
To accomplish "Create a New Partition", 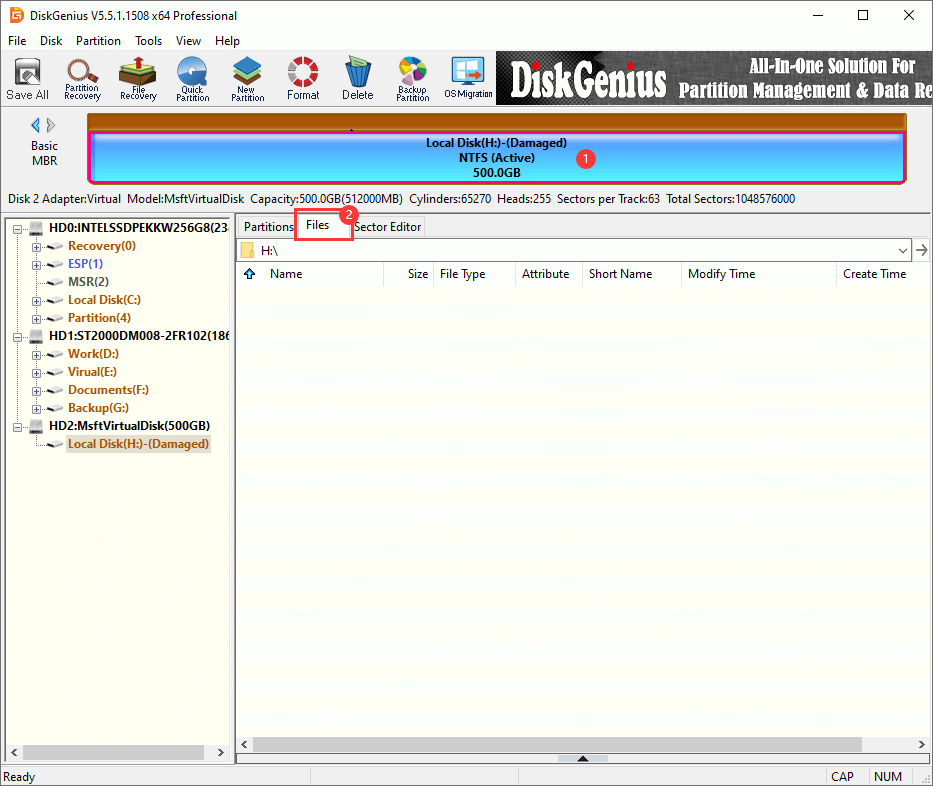I will pyautogui.click(x=248, y=79).
